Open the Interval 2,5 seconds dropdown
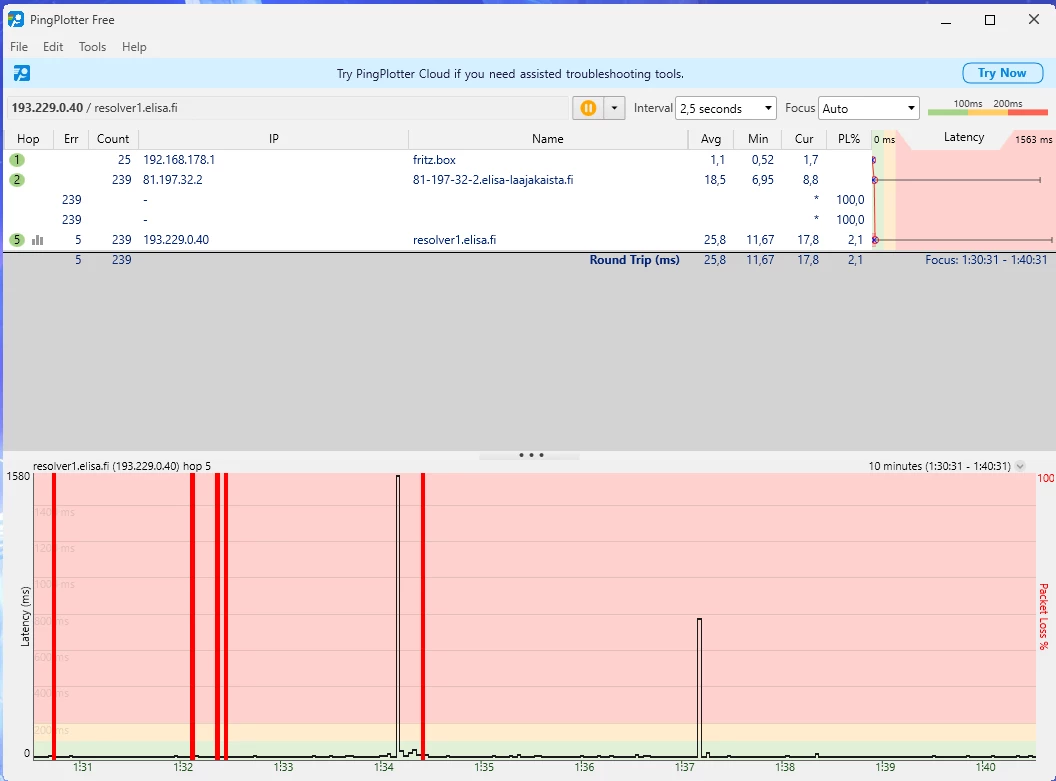 (726, 108)
